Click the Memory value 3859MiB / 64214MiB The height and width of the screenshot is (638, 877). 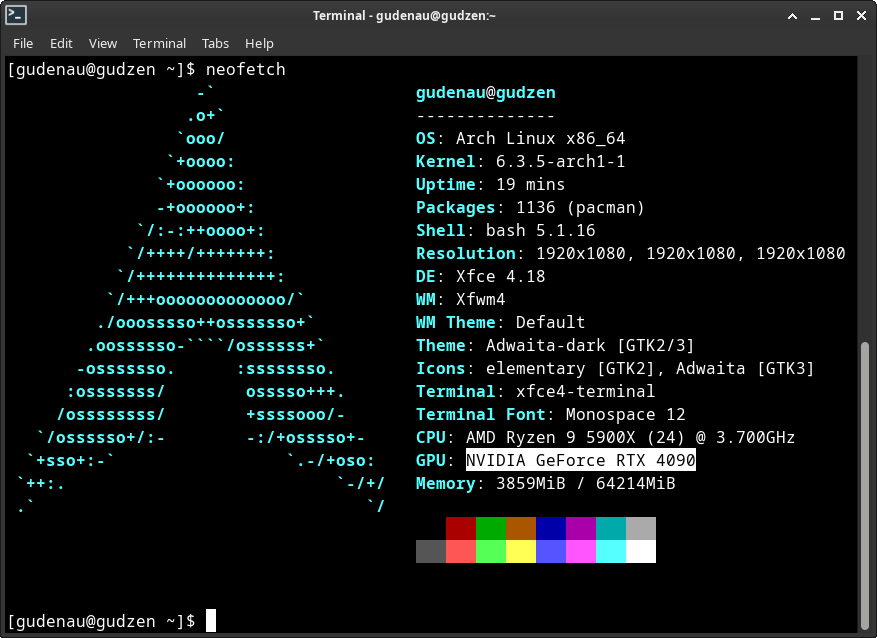[x=586, y=483]
